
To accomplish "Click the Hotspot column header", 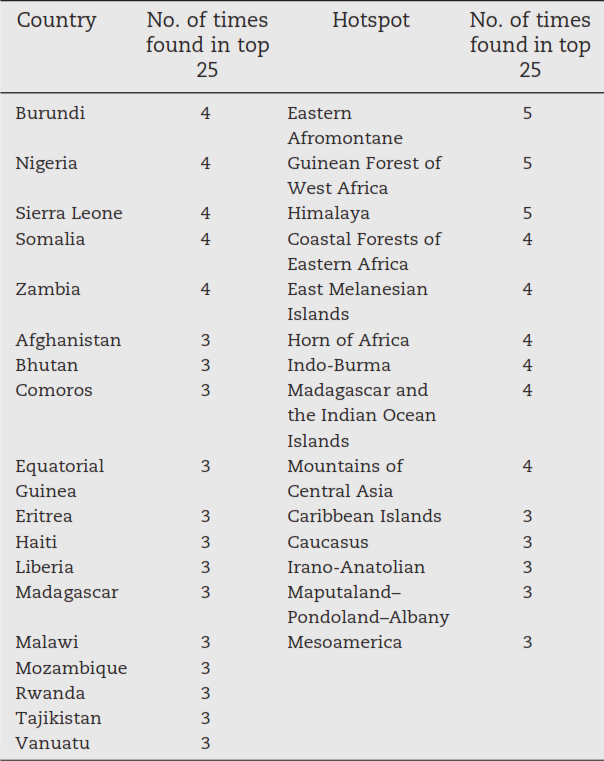I will [x=371, y=20].
